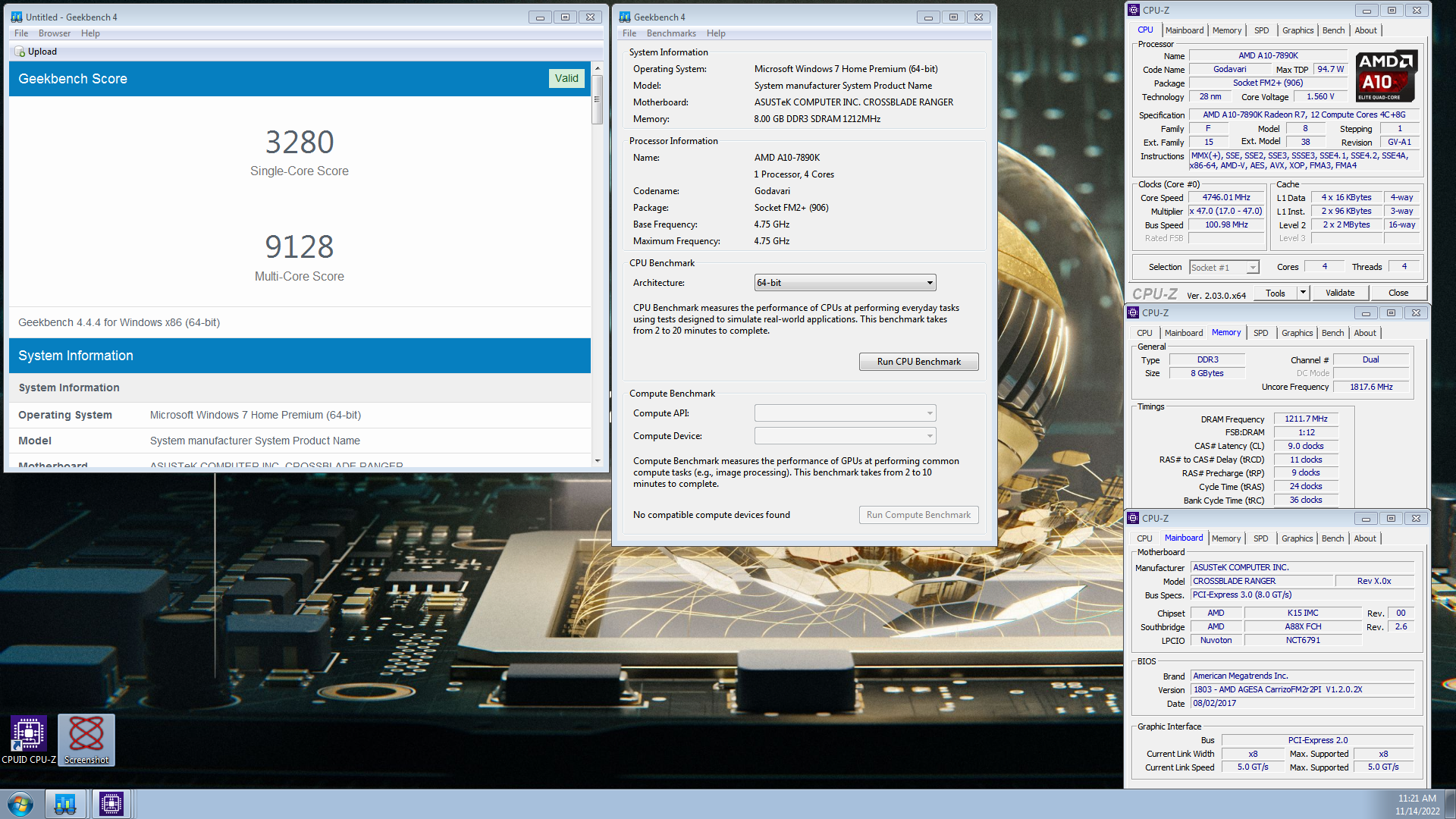Click the CAS# Latency 9.0 clocks value
1456x819 pixels.
click(1306, 446)
